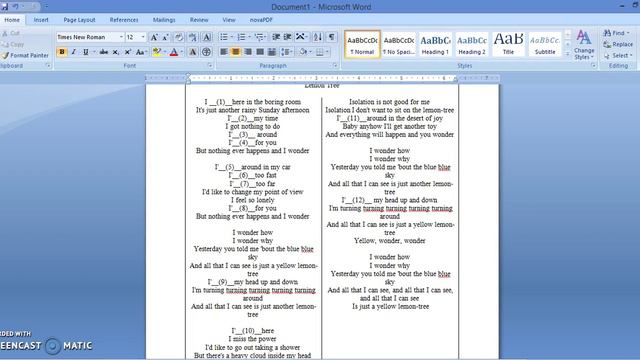The height and width of the screenshot is (360, 640).
Task: Click the Clear Formatting icon
Action: (x=179, y=38)
